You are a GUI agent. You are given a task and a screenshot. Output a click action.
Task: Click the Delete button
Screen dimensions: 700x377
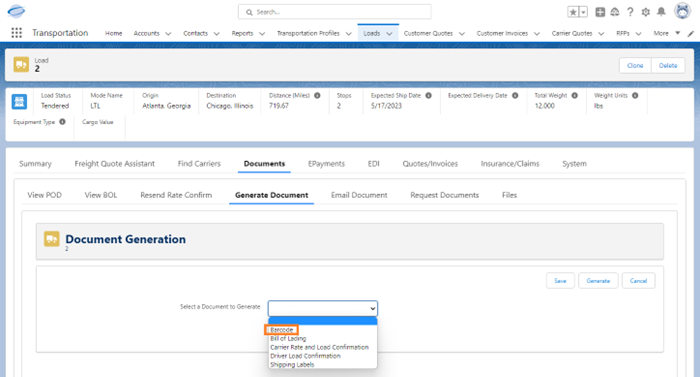pyautogui.click(x=668, y=65)
